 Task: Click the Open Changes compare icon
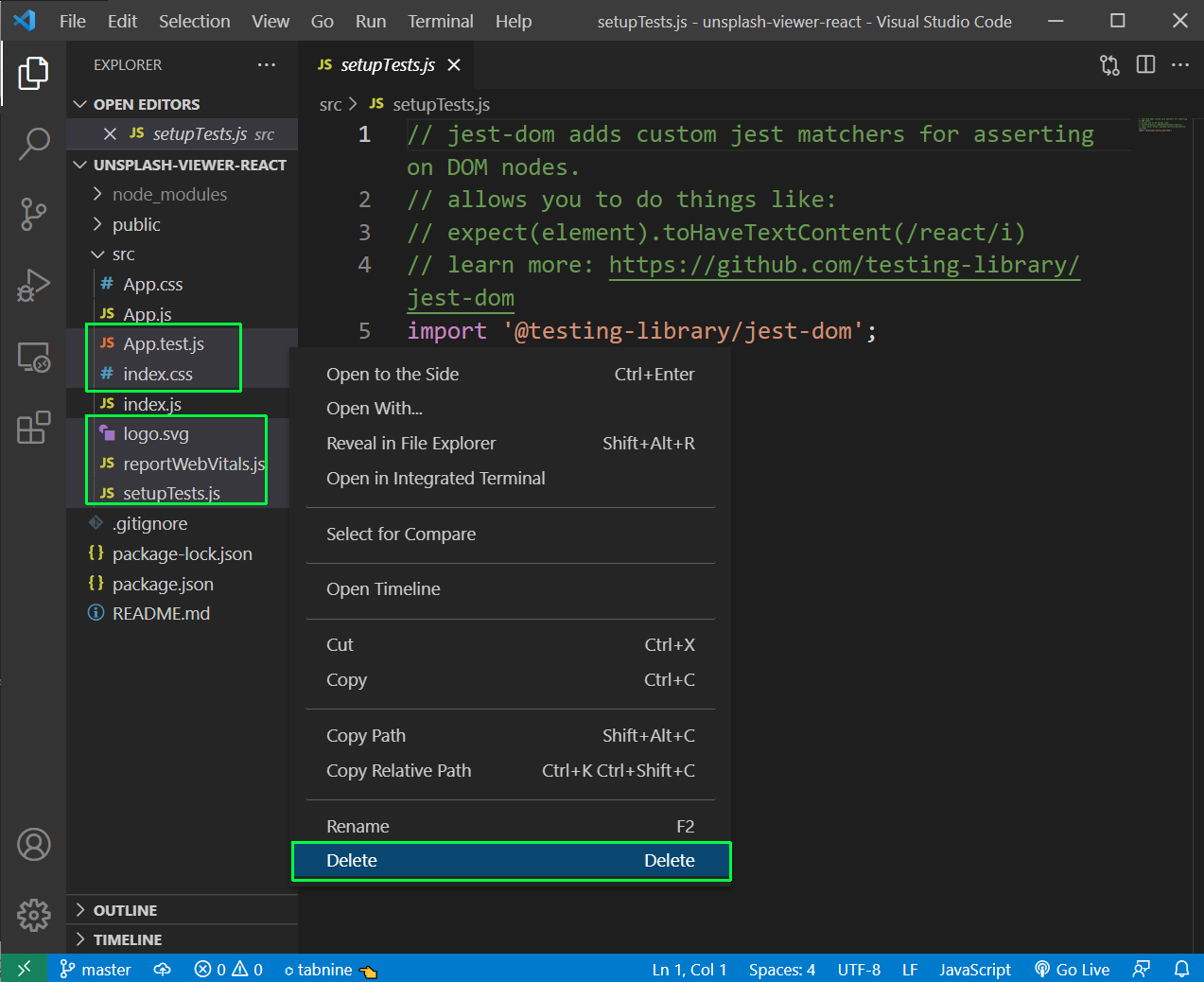click(1109, 64)
